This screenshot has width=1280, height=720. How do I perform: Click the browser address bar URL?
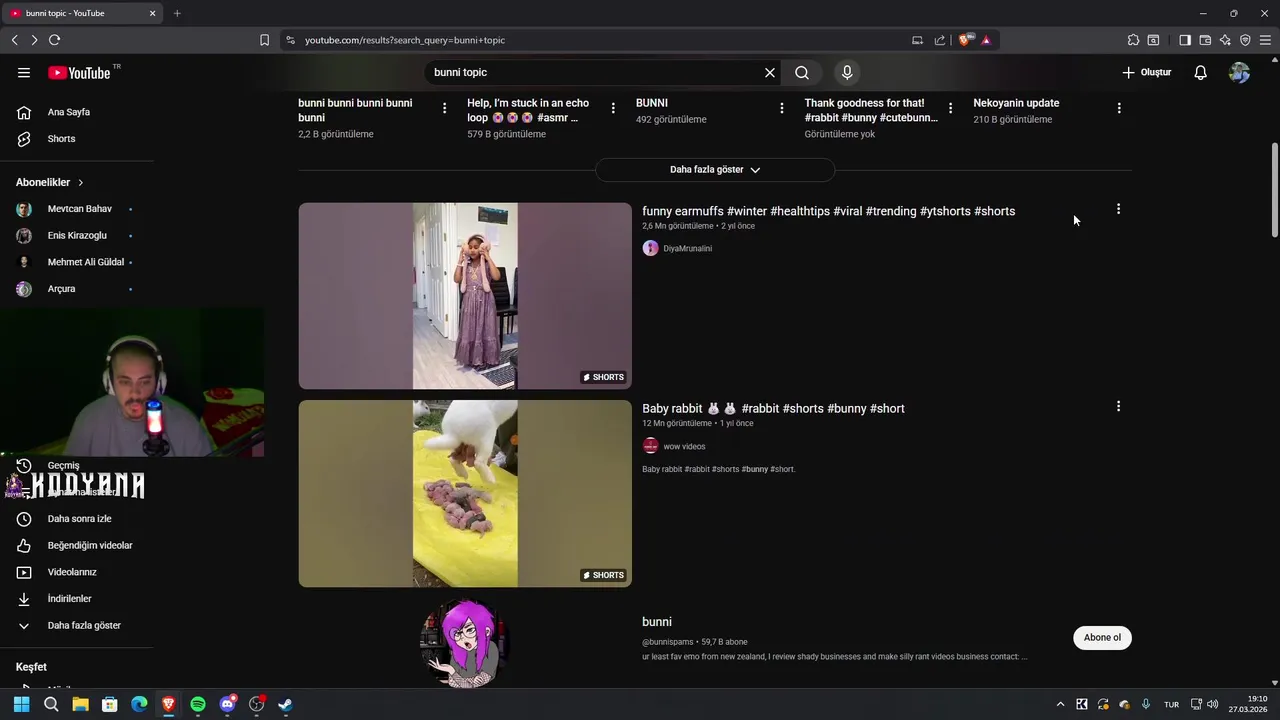[x=405, y=40]
